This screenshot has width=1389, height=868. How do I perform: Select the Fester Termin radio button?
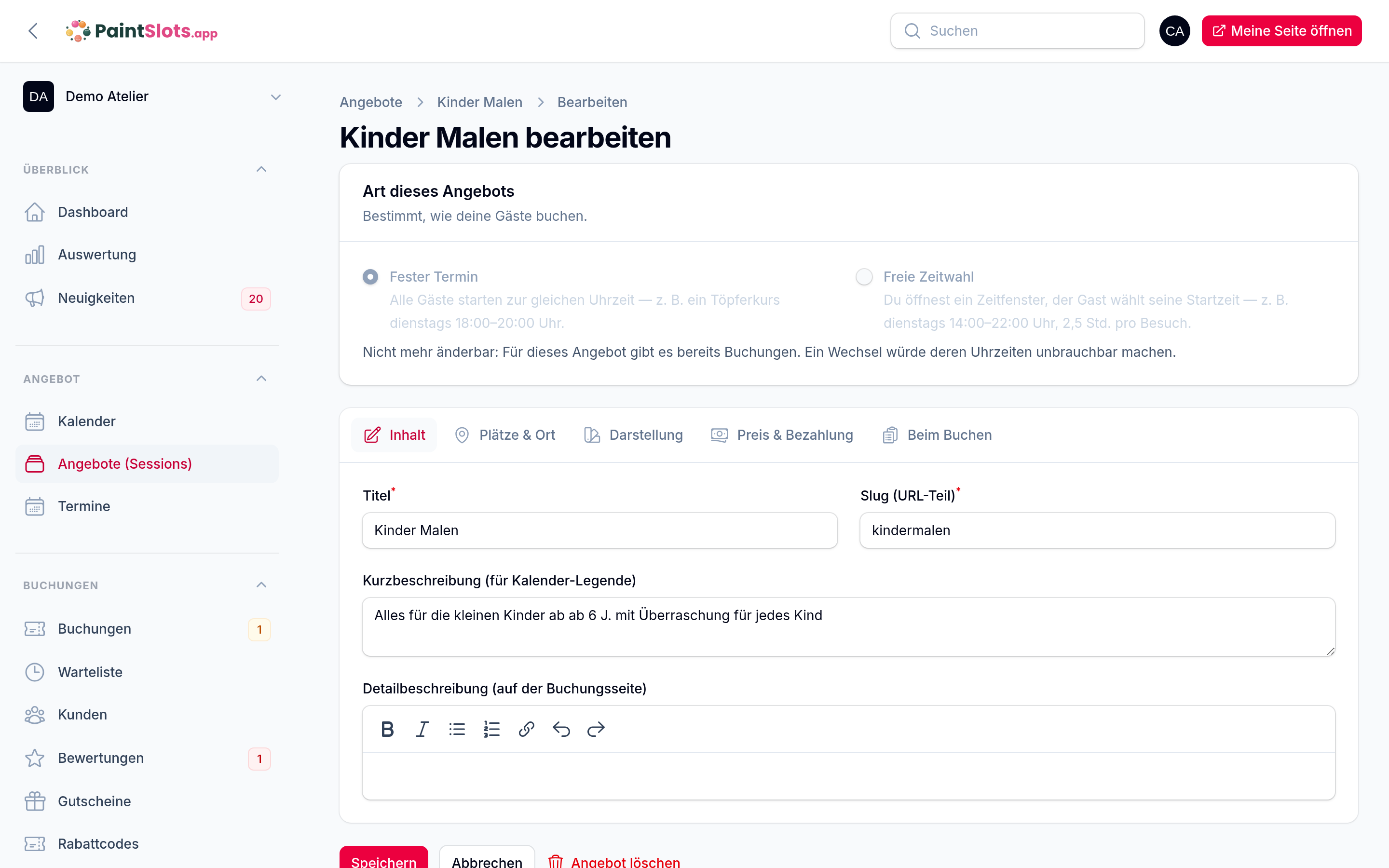[x=370, y=277]
